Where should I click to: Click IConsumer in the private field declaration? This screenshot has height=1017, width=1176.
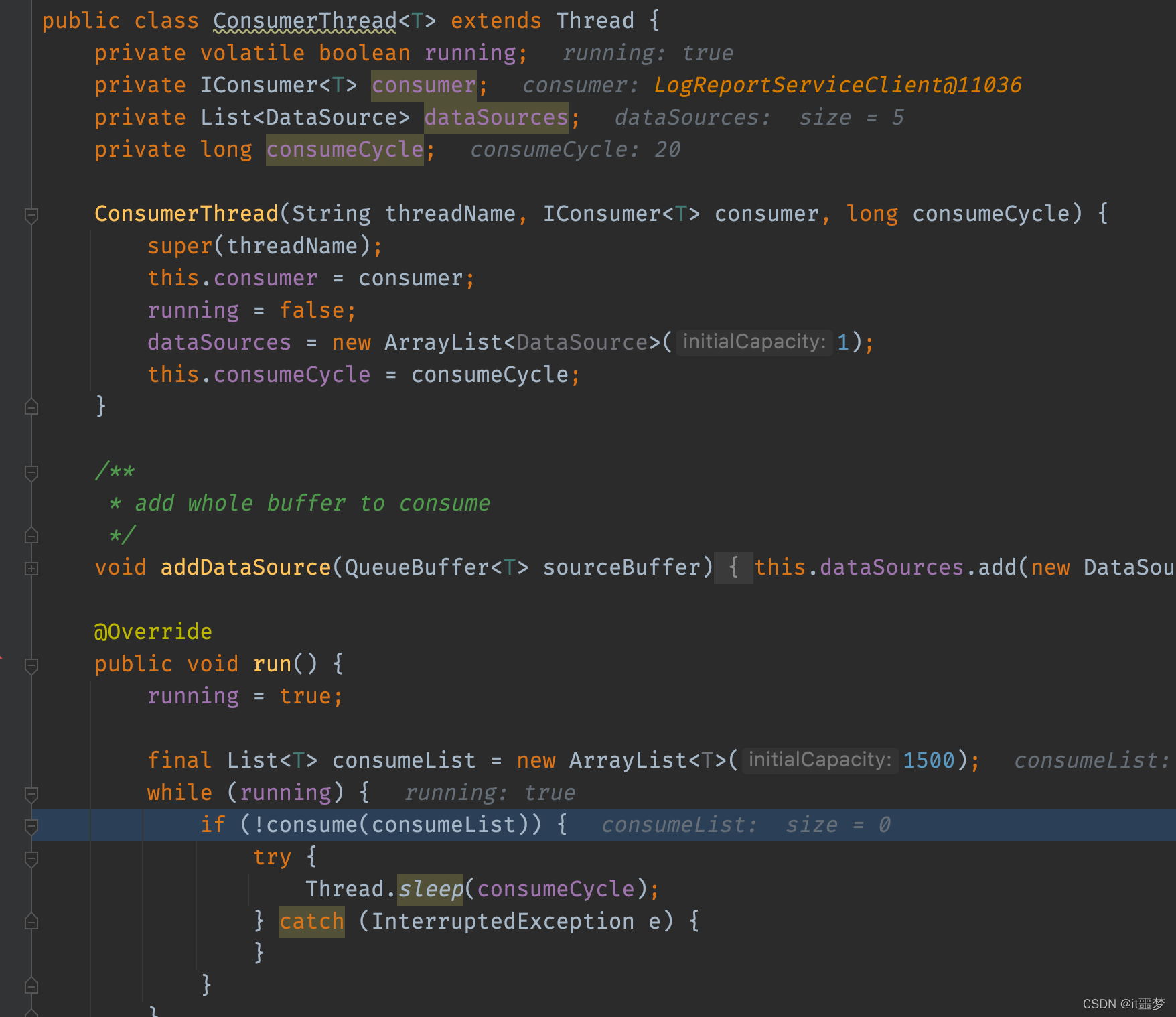click(259, 85)
